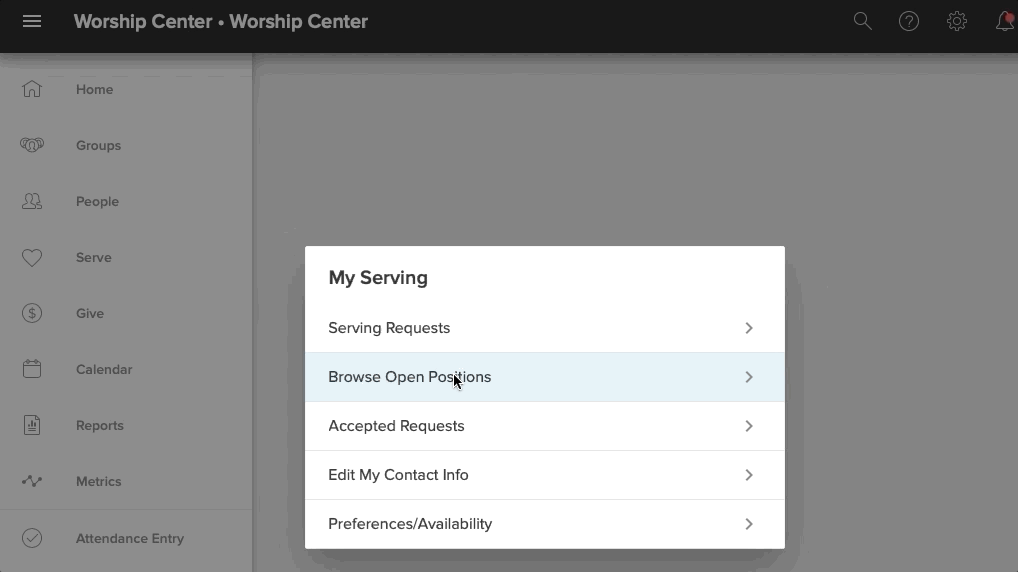1018x572 pixels.
Task: Click the Worship Center header title
Action: click(x=221, y=21)
